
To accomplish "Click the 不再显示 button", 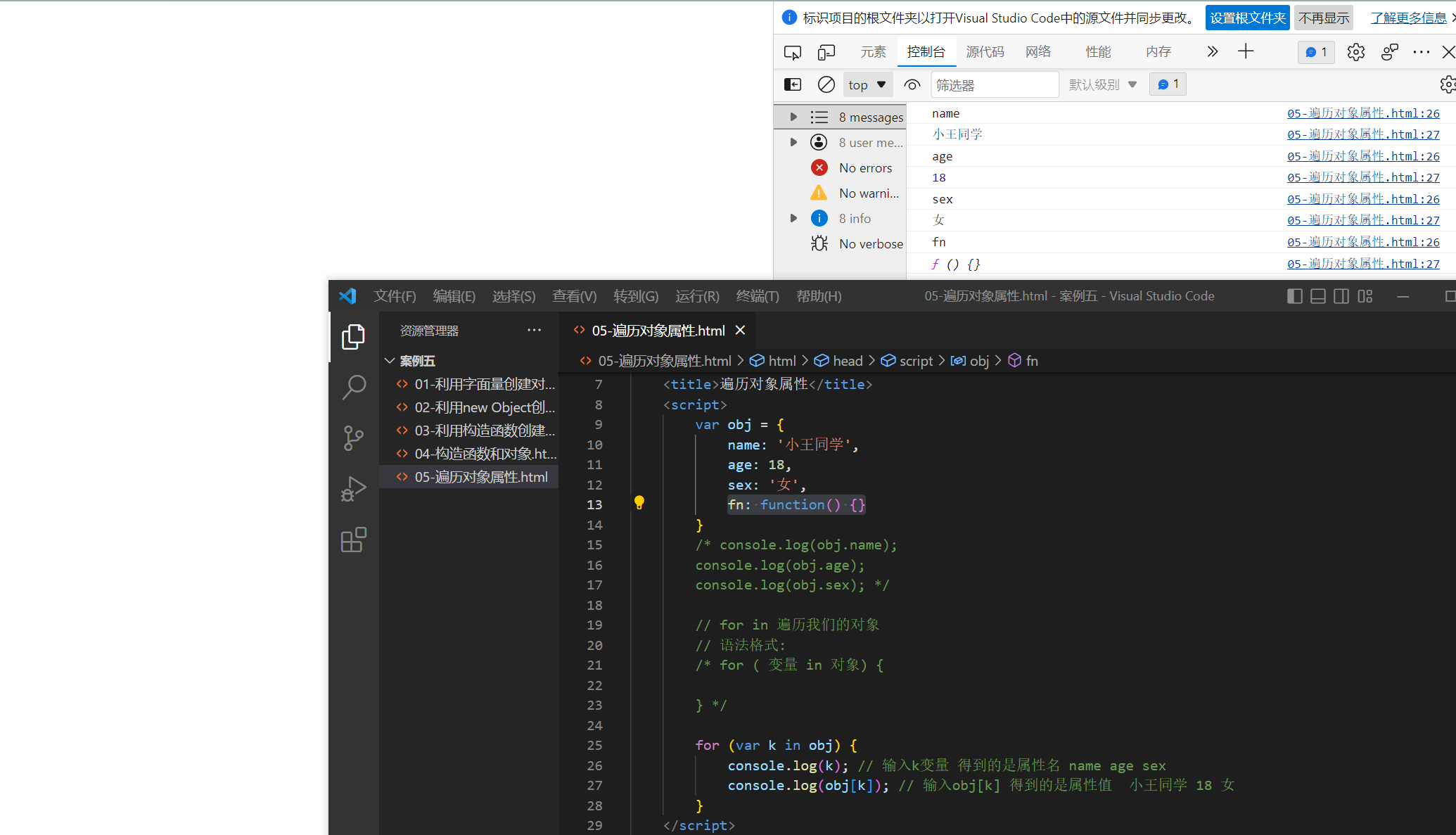I will (x=1322, y=18).
